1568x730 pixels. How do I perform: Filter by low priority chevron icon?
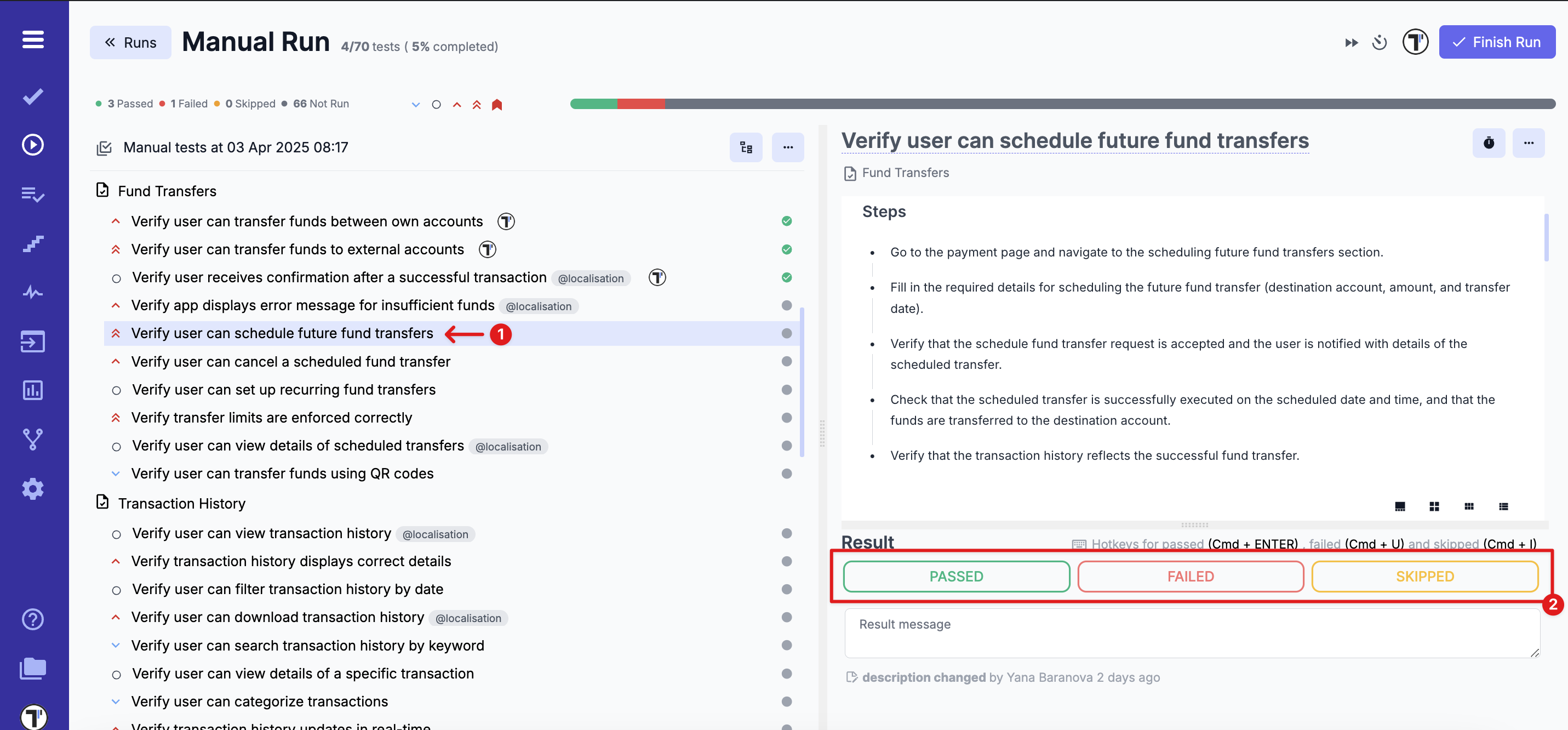(x=416, y=105)
